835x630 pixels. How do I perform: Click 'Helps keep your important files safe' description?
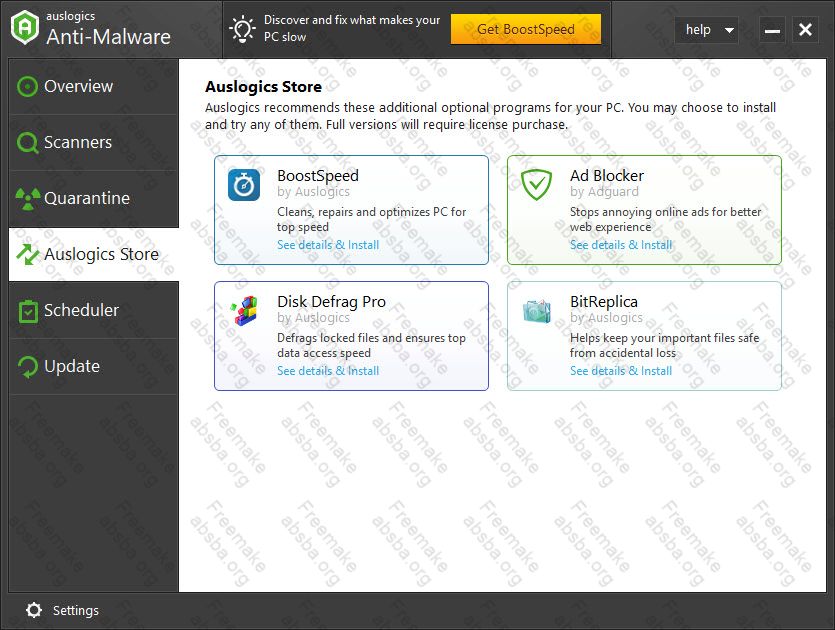pos(664,346)
